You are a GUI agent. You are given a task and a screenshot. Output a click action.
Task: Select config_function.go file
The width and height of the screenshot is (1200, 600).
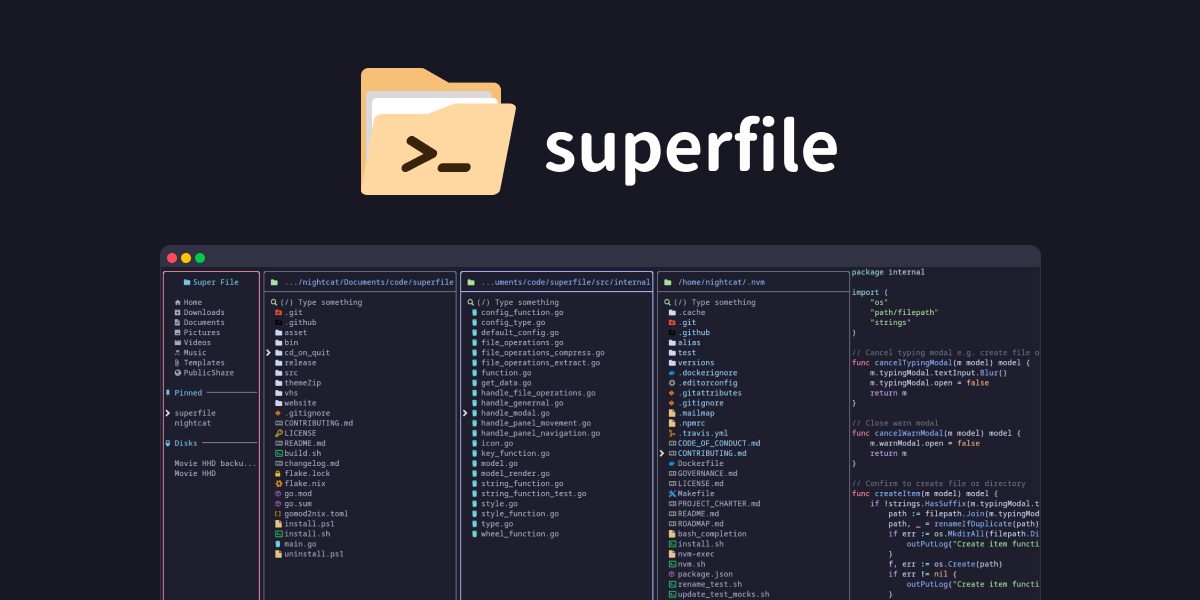click(x=517, y=312)
